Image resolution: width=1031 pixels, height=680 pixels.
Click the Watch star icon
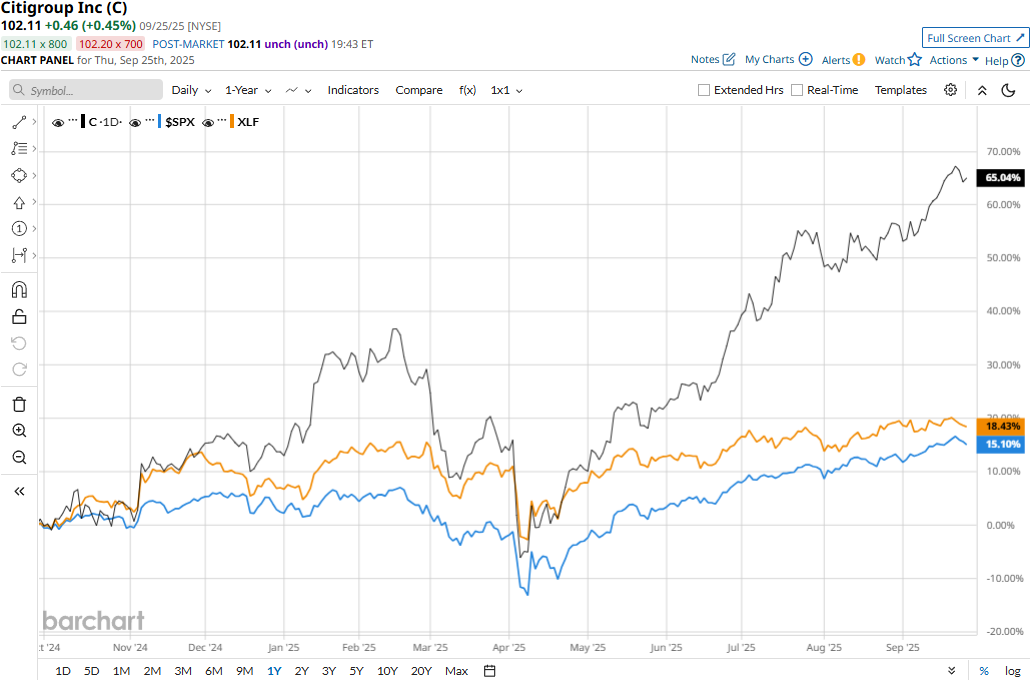(915, 60)
